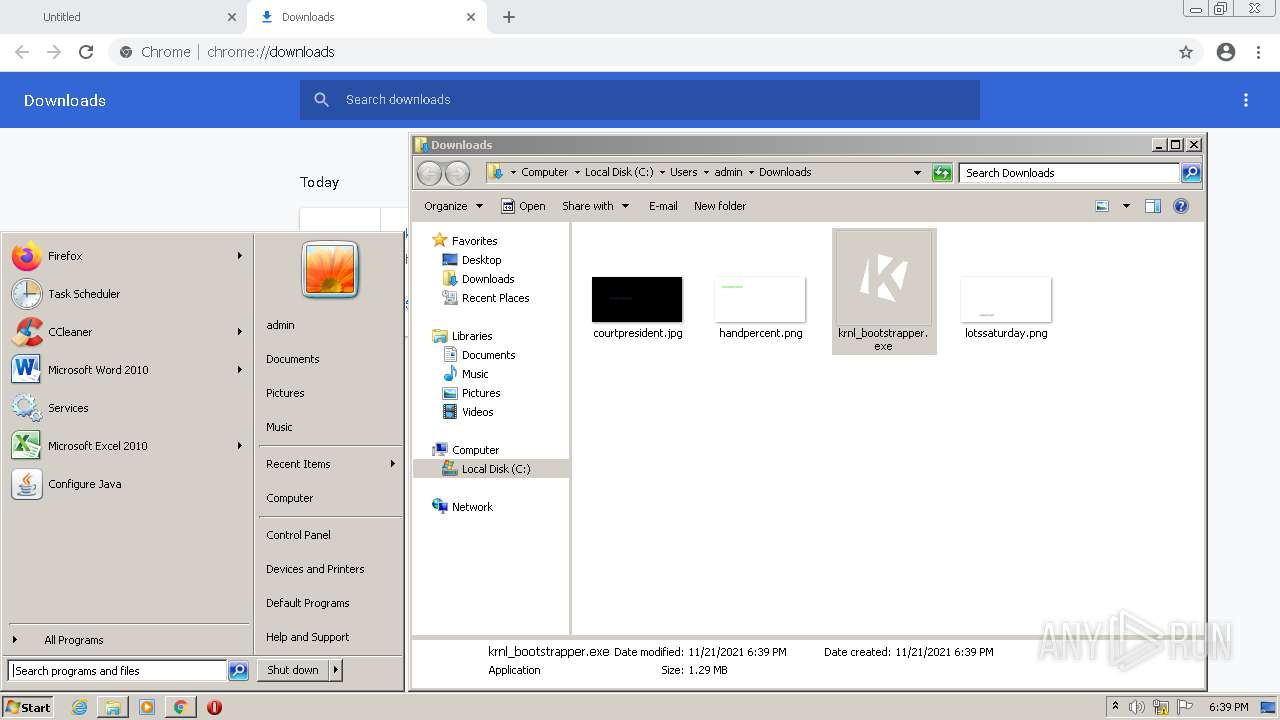Screen dimensions: 1280x720
Task: Open Windows Media Player from taskbar
Action: click(x=147, y=707)
